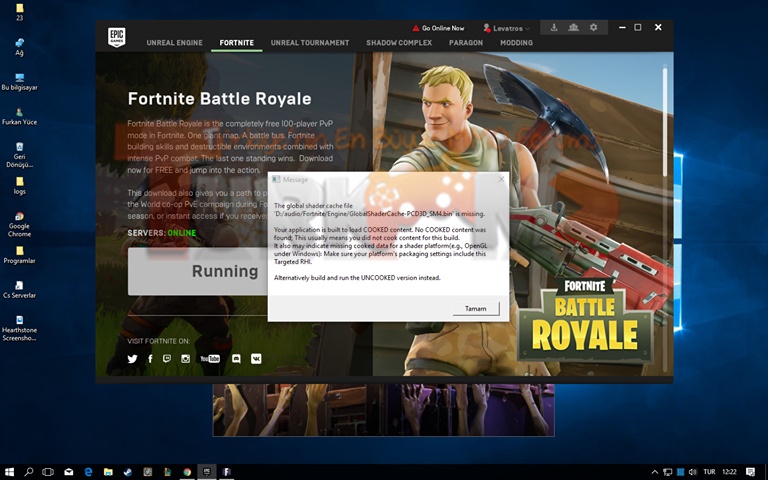
Task: Open the friends icon in the launcher header
Action: [574, 27]
